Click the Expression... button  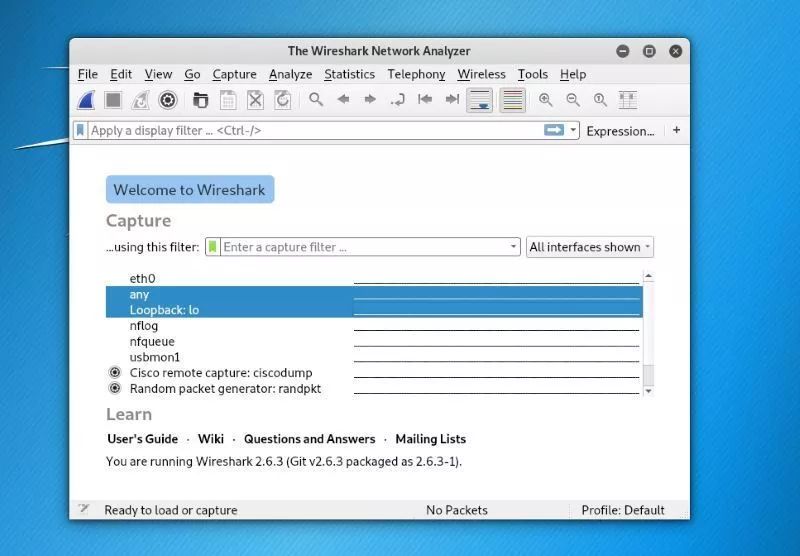click(x=620, y=131)
